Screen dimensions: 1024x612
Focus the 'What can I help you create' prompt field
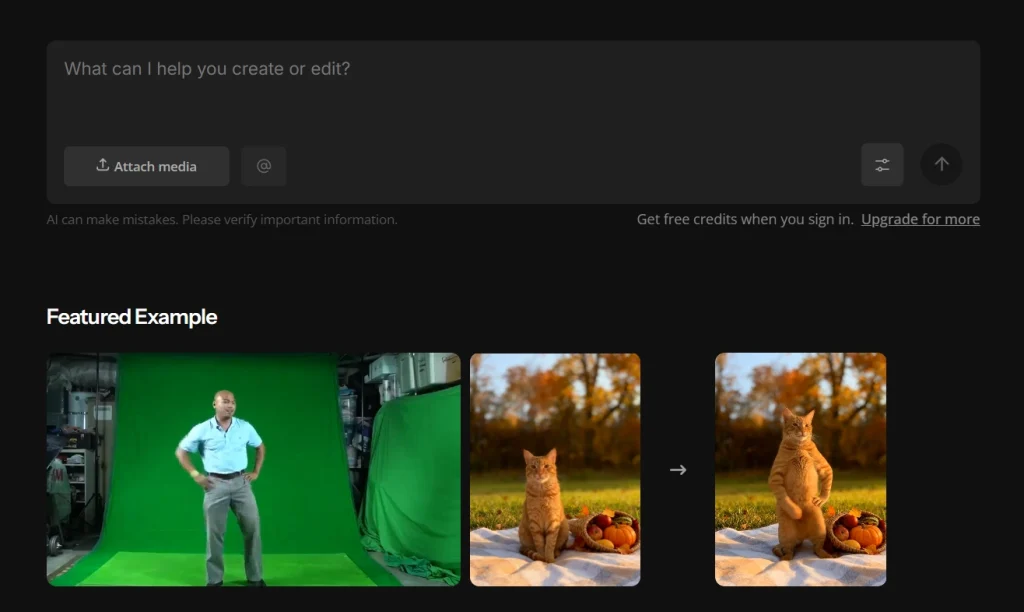[513, 91]
